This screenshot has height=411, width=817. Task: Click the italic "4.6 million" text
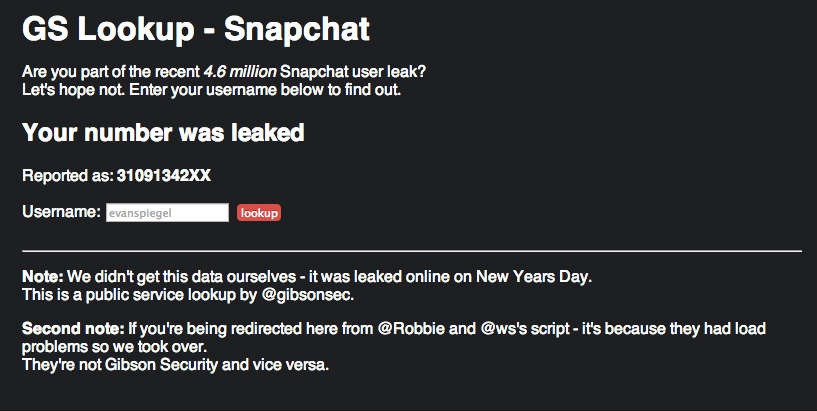tap(239, 72)
